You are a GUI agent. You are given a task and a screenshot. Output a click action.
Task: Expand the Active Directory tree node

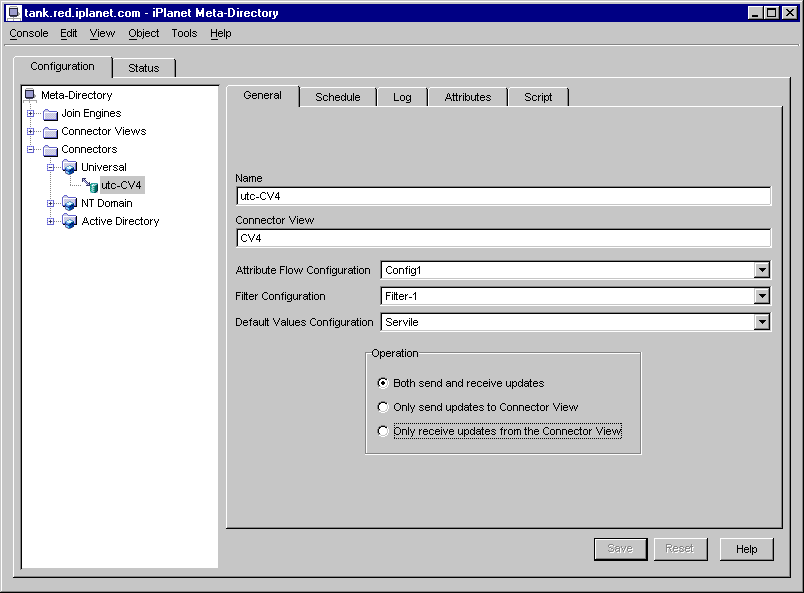click(x=51, y=221)
